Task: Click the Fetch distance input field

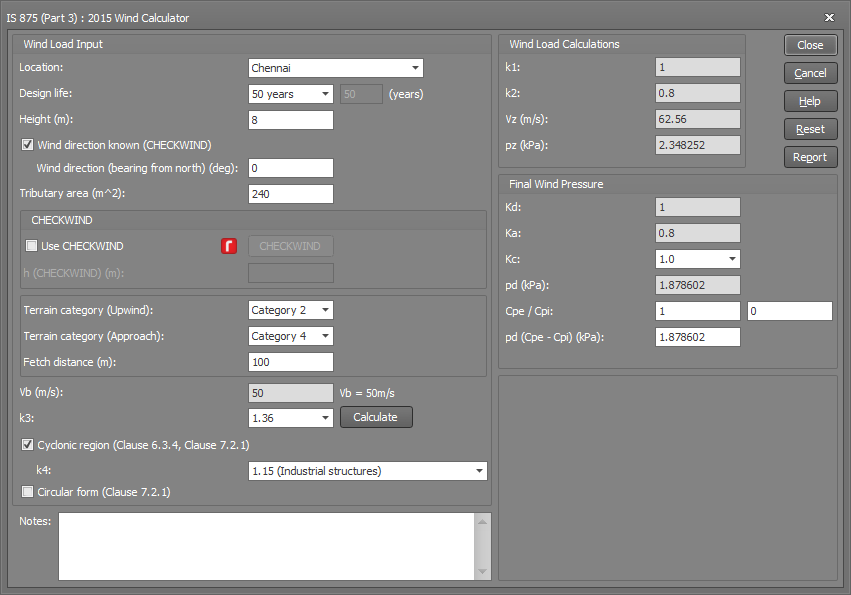Action: tap(291, 362)
